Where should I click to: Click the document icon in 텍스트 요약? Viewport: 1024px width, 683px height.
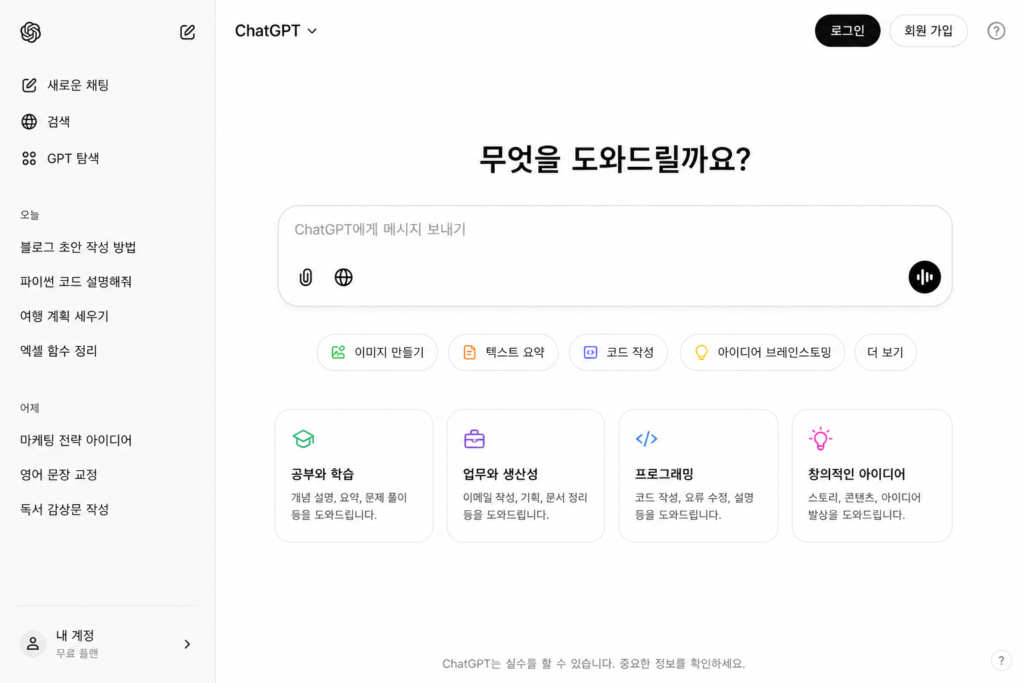(470, 353)
